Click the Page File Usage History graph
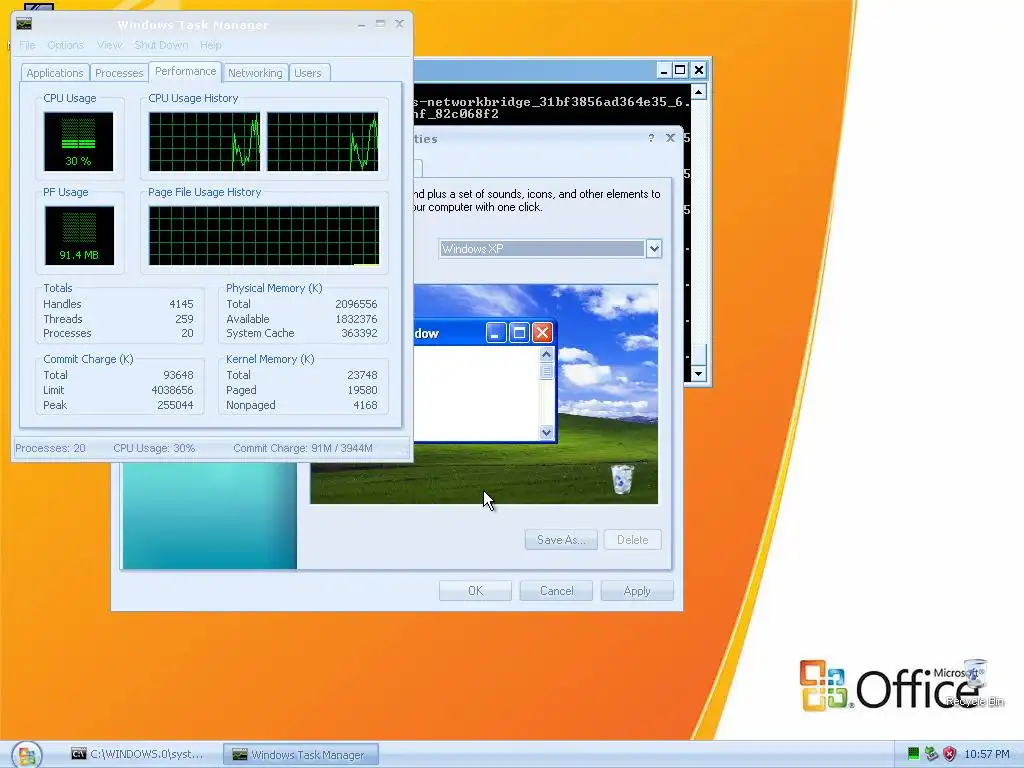 point(264,236)
